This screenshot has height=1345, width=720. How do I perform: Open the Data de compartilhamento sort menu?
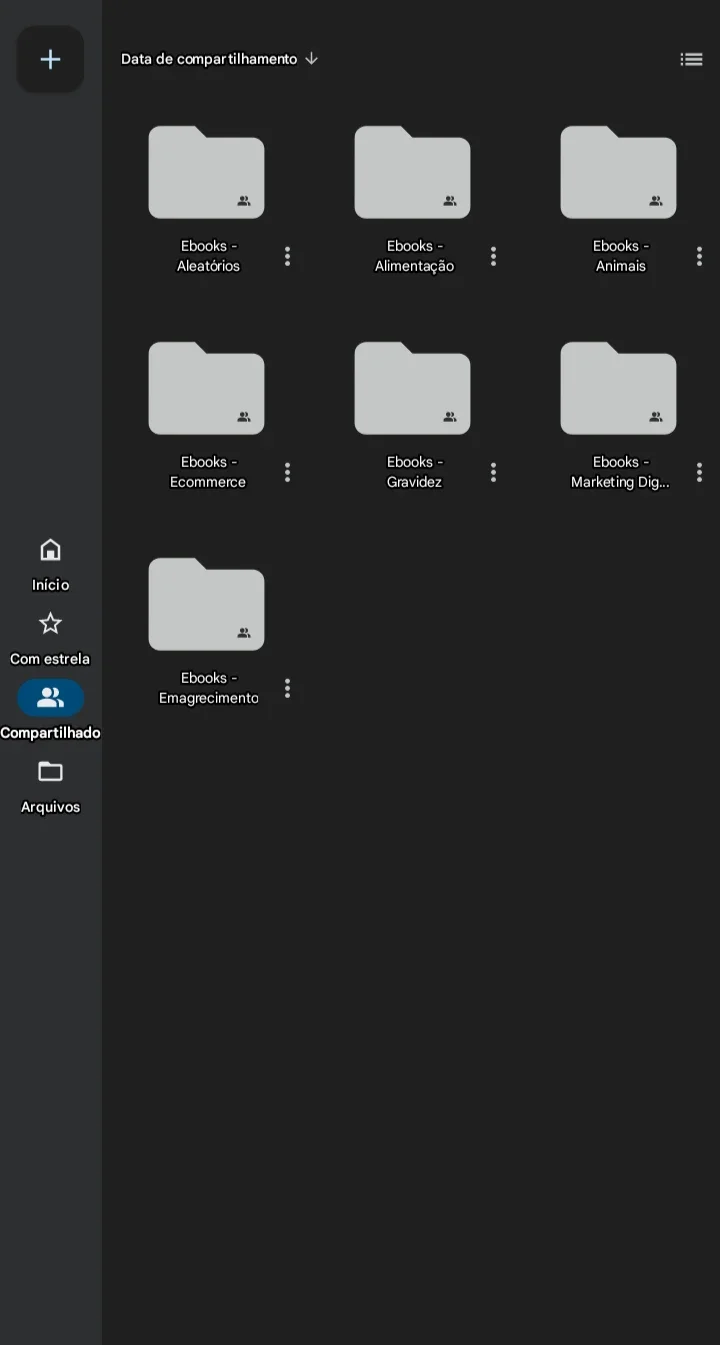209,59
